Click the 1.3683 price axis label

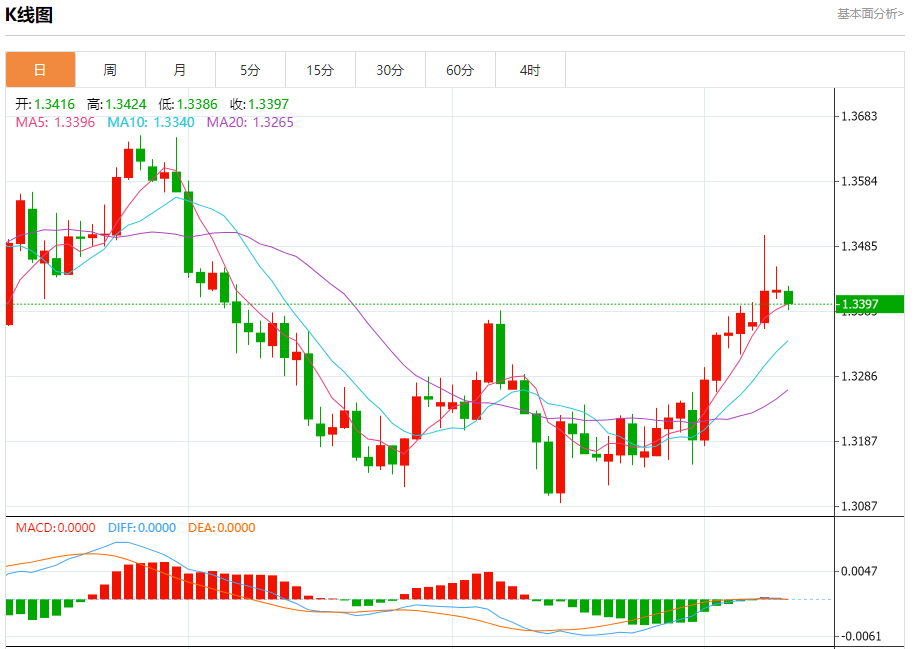859,116
